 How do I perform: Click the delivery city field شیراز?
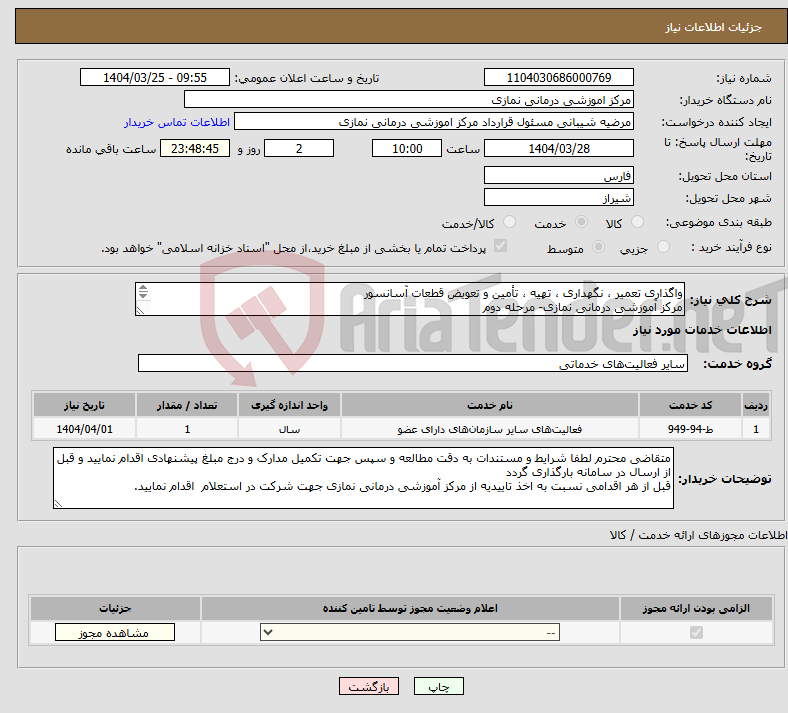point(559,197)
